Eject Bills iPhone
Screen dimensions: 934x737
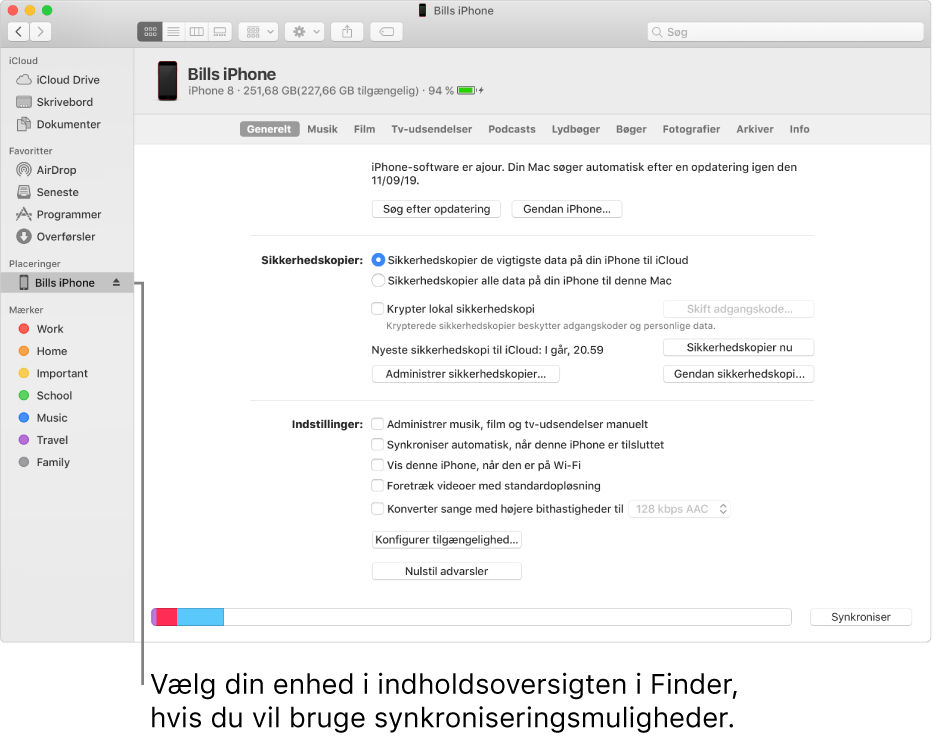pyautogui.click(x=116, y=282)
